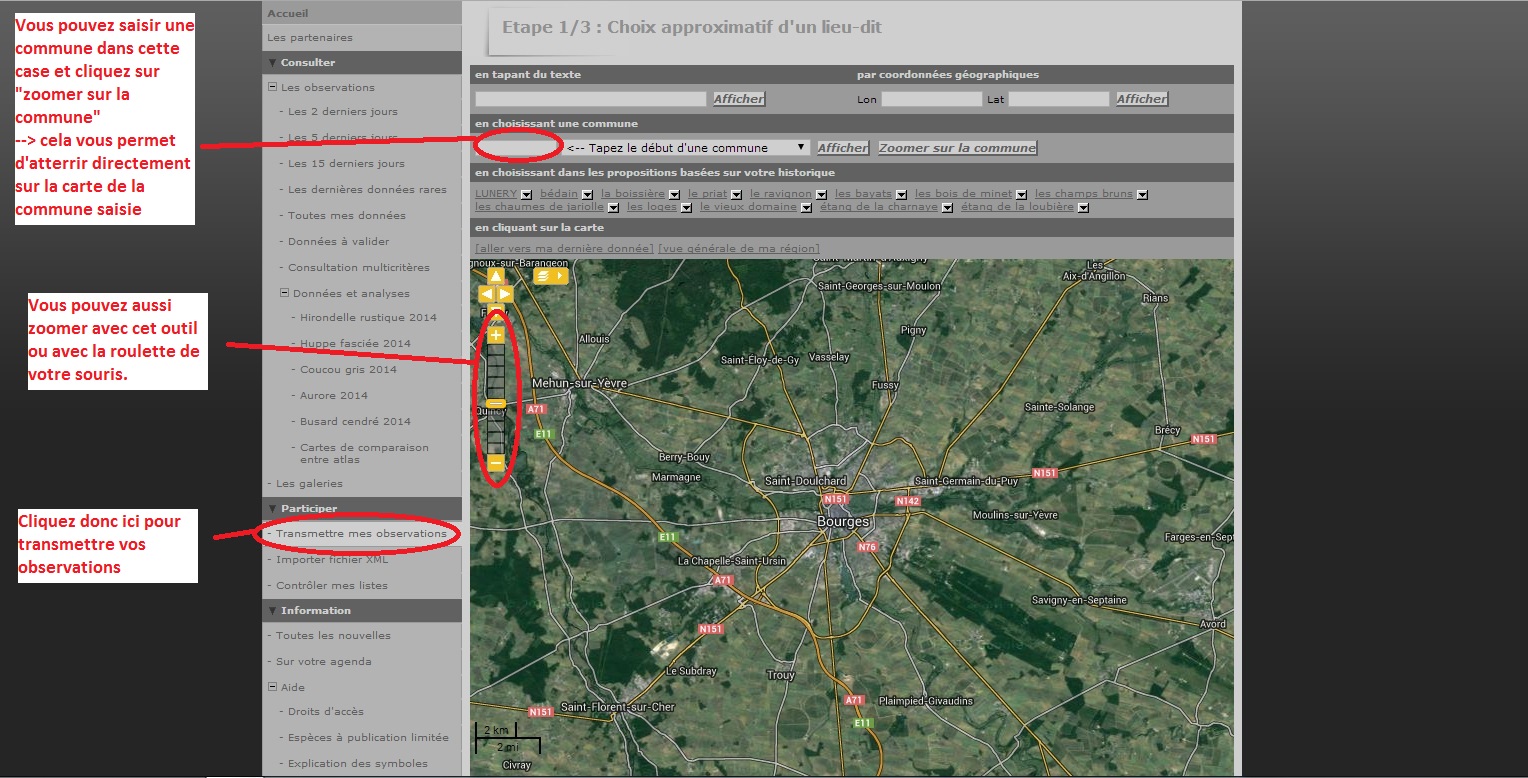Open 'aller vers ma dernière donnée' link
The height and width of the screenshot is (778, 1528).
tap(564, 248)
